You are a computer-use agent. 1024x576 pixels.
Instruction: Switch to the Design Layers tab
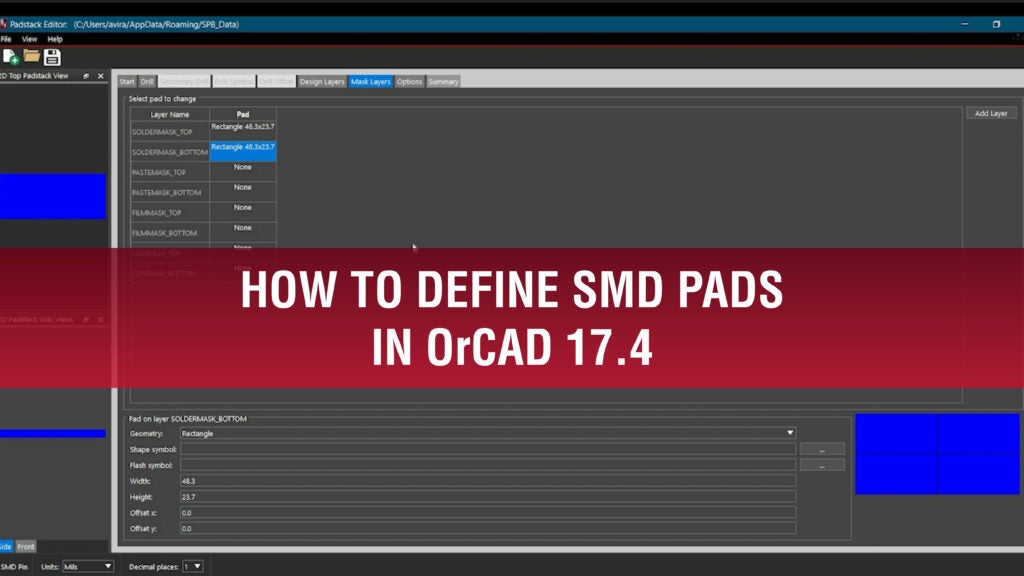[x=321, y=81]
